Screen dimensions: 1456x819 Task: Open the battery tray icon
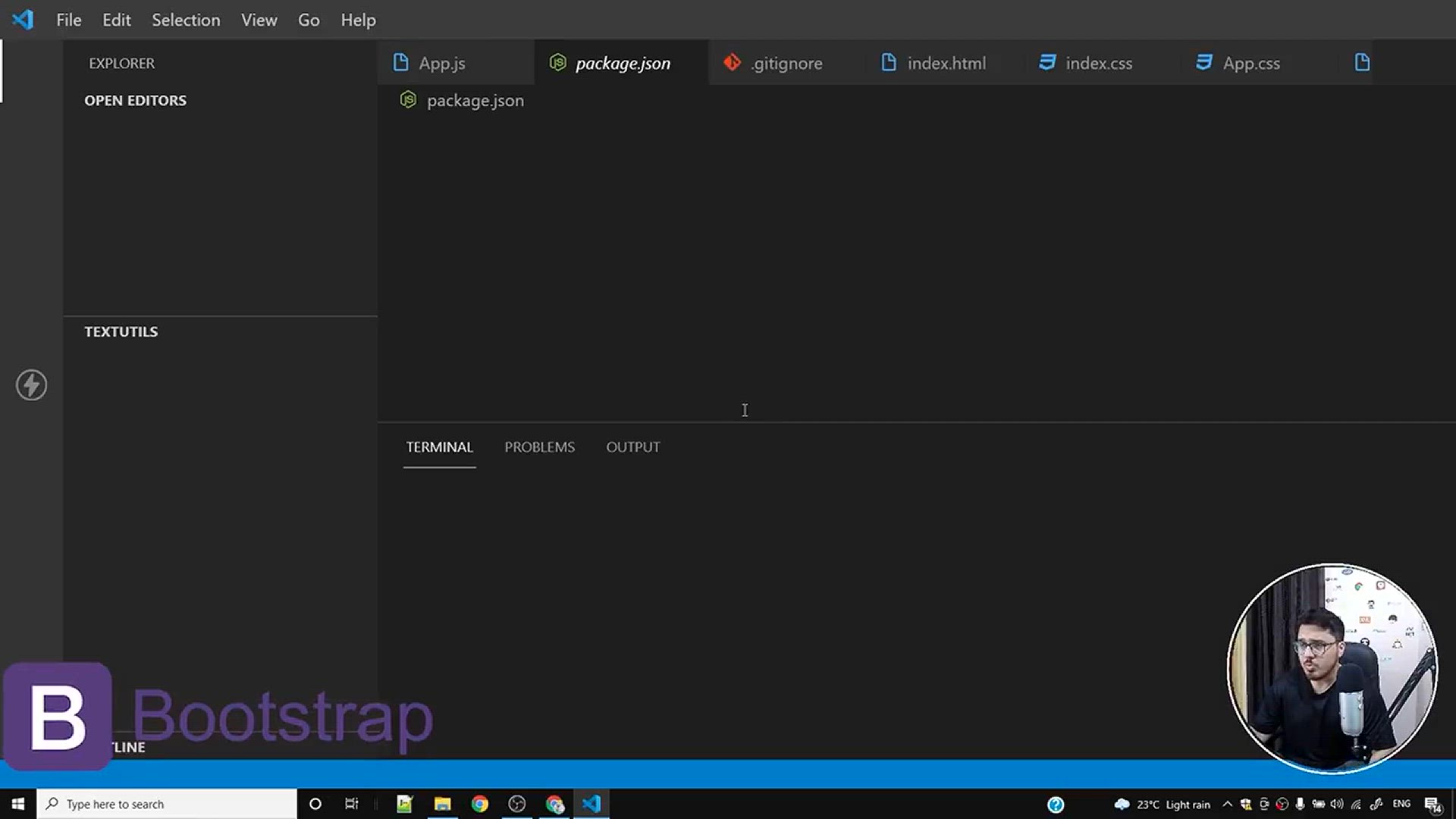point(1319,805)
